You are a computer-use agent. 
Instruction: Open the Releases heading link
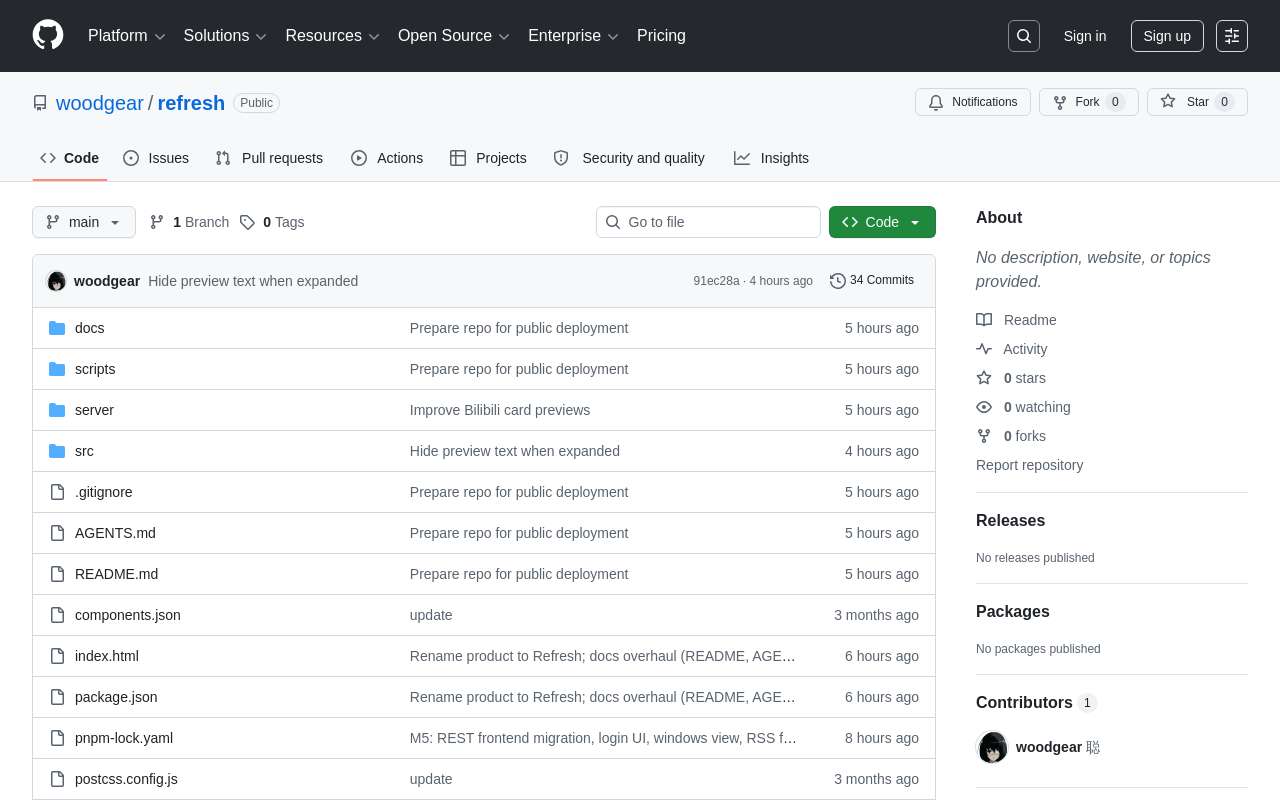[x=1010, y=521]
